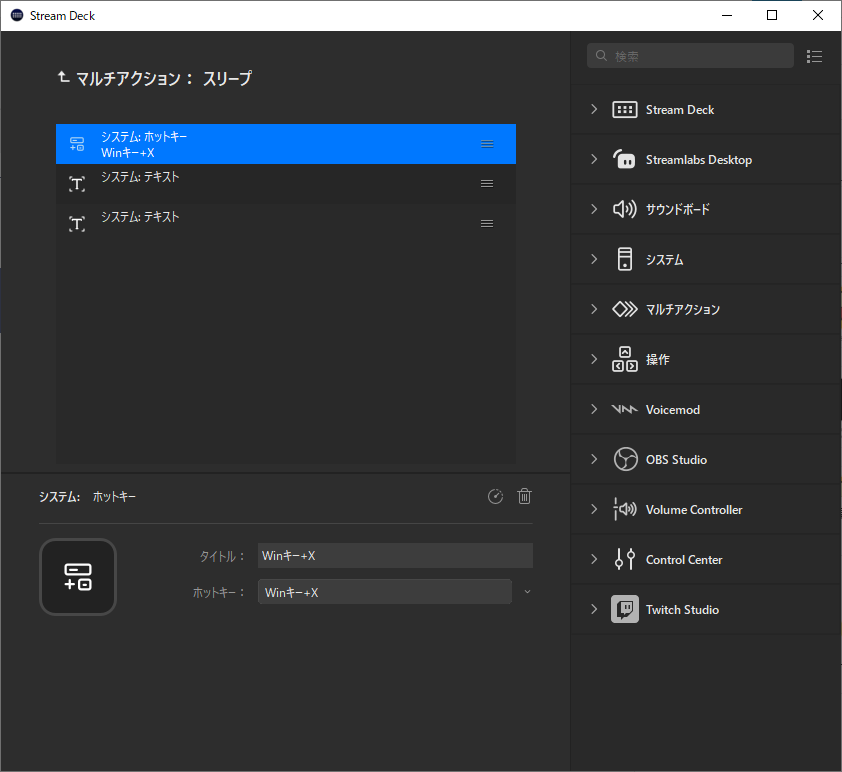Screen dimensions: 842x772
Task: Click the text icon of the third action row
Action: (x=77, y=224)
